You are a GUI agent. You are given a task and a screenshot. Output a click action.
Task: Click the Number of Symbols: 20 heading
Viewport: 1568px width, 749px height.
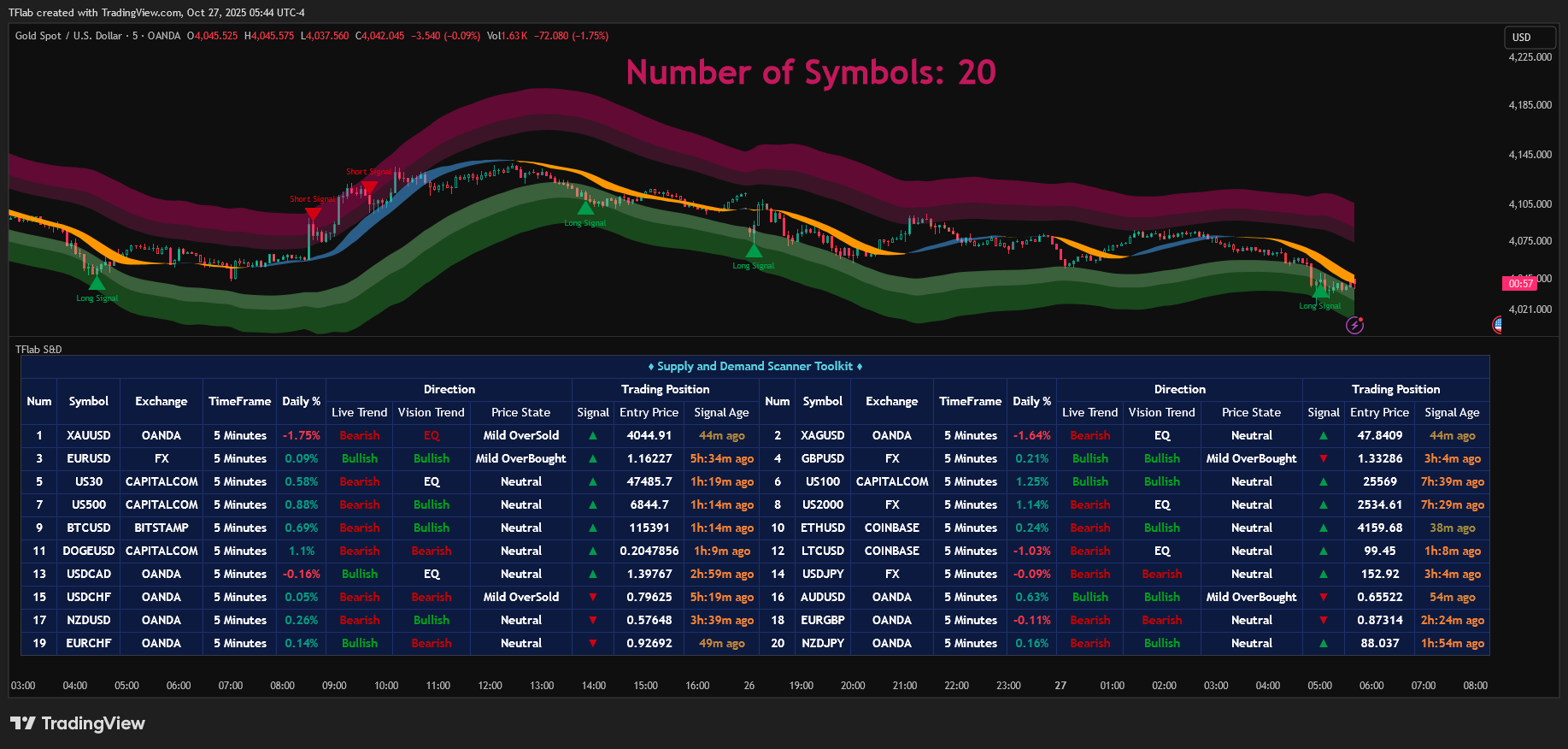(x=811, y=73)
